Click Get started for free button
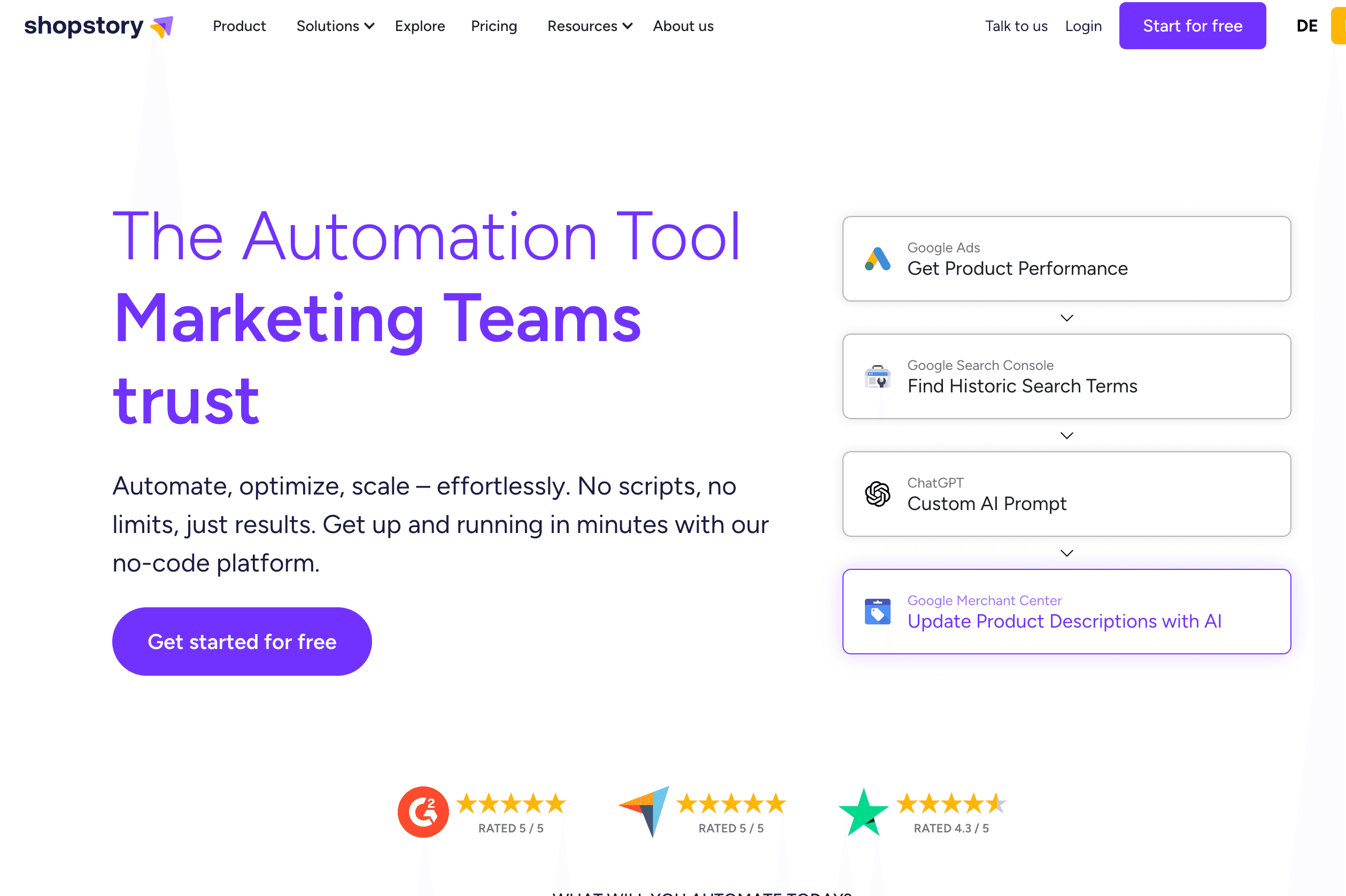 [242, 642]
